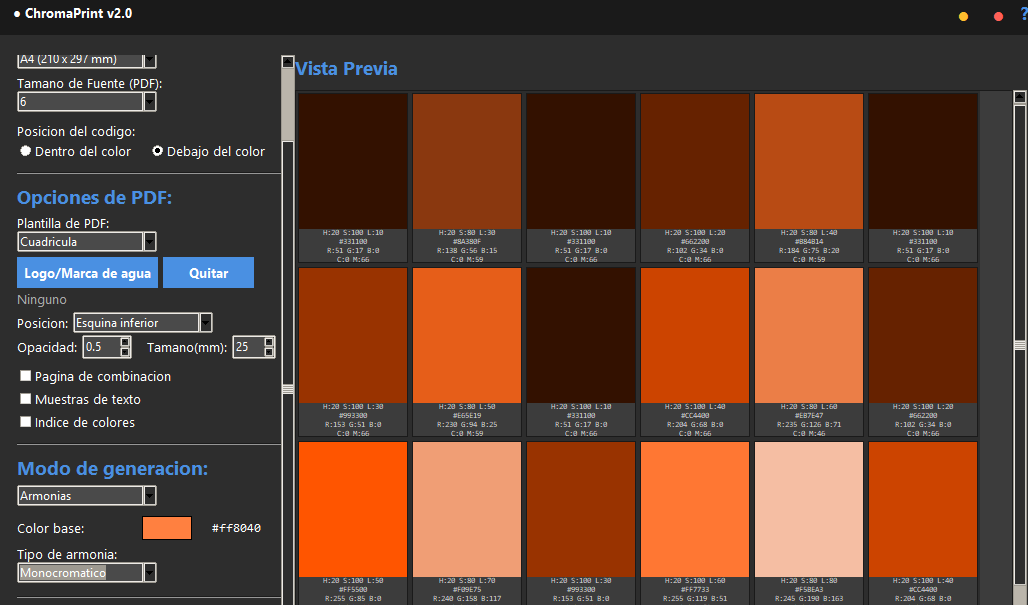Open the Color base orange swatch
The width and height of the screenshot is (1028, 605).
pos(167,528)
